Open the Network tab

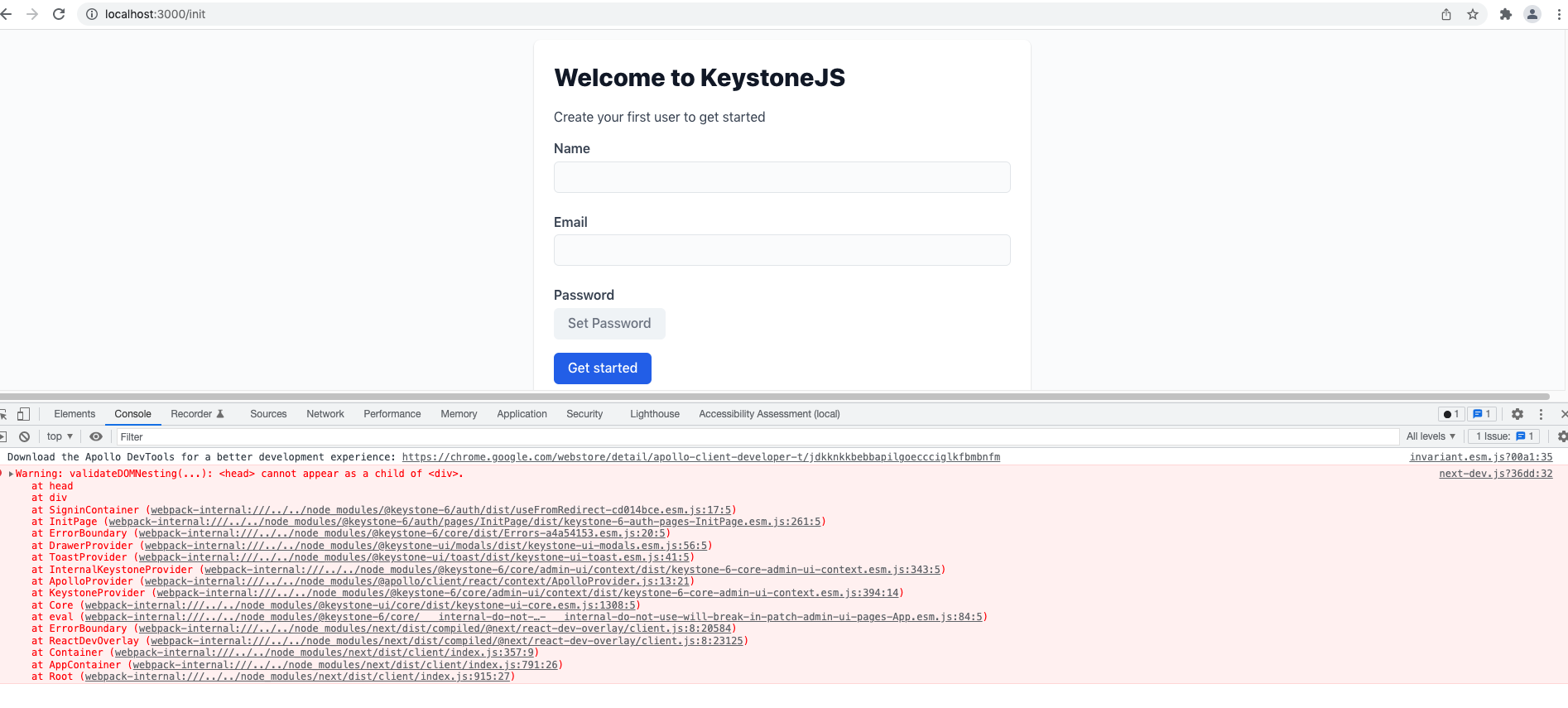tap(325, 414)
